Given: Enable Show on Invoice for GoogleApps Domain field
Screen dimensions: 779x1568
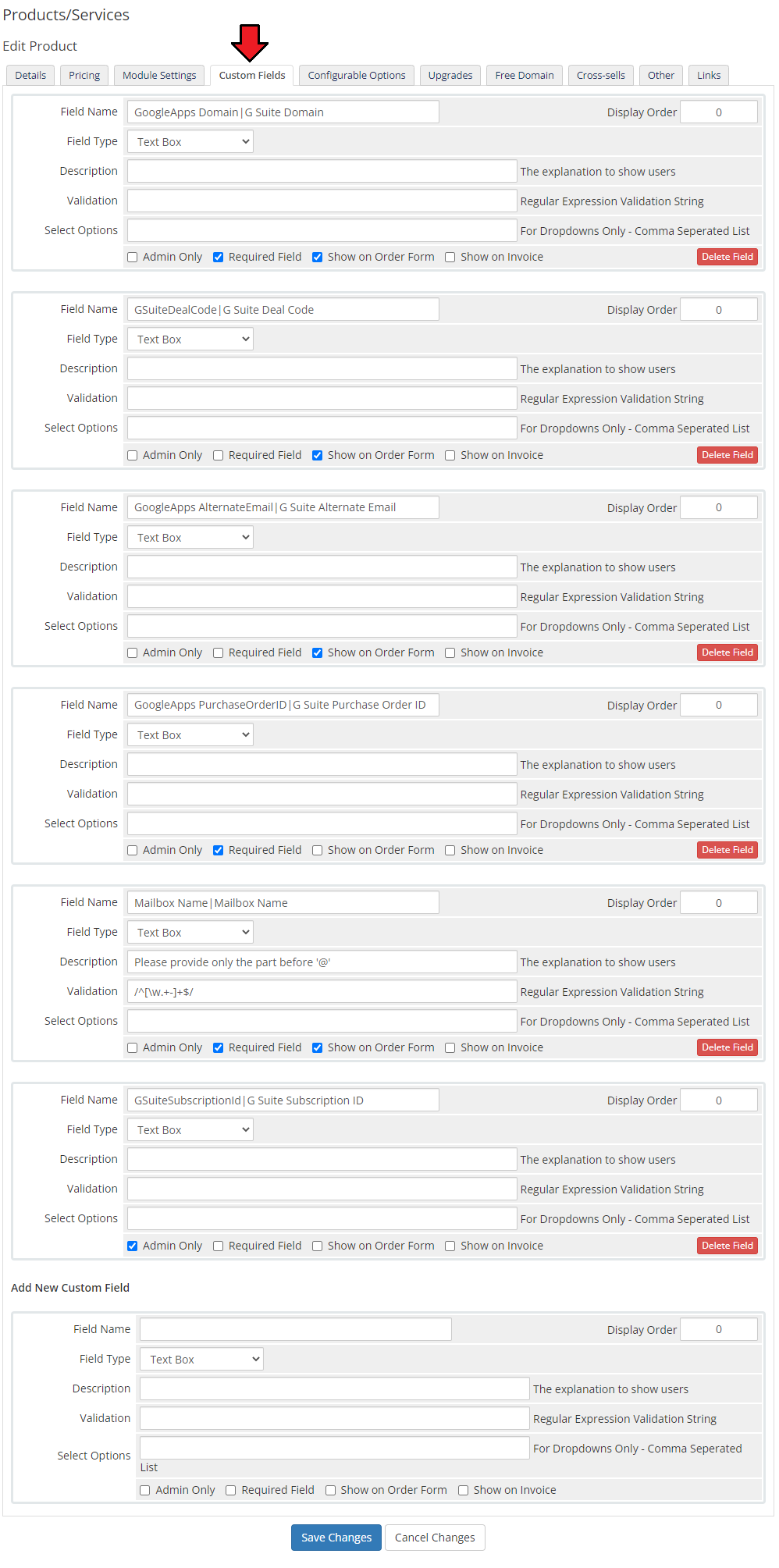Looking at the screenshot, I should click(450, 258).
